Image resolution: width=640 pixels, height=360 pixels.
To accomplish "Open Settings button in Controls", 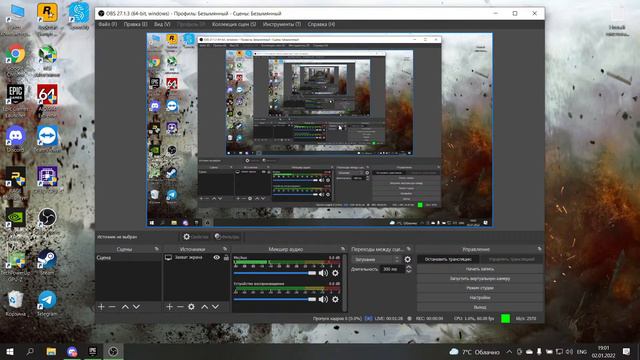I will tap(480, 298).
